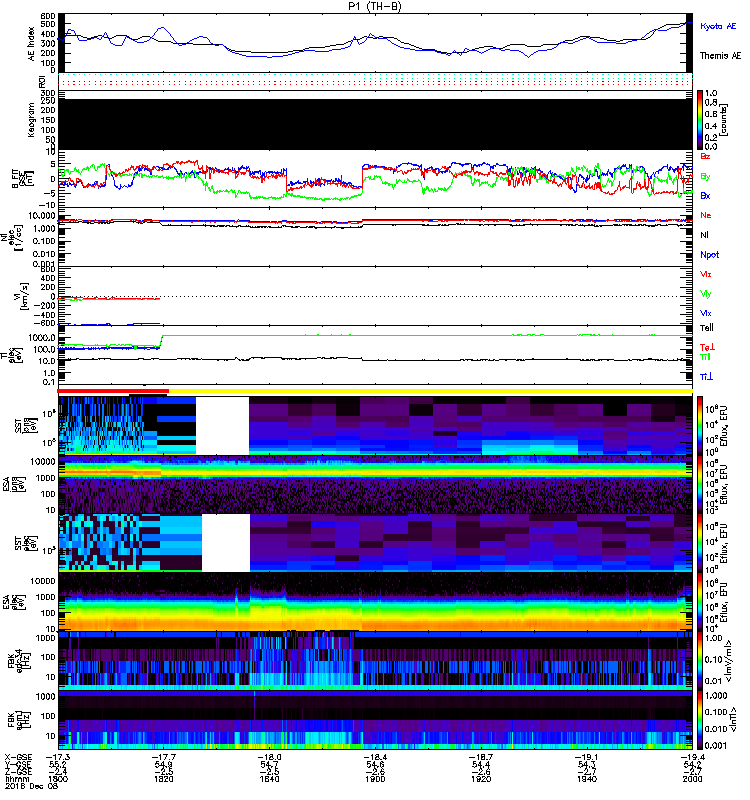Click the AE index line plot panel
Image resolution: width=750 pixels, height=800 pixels.
pyautogui.click(x=375, y=43)
